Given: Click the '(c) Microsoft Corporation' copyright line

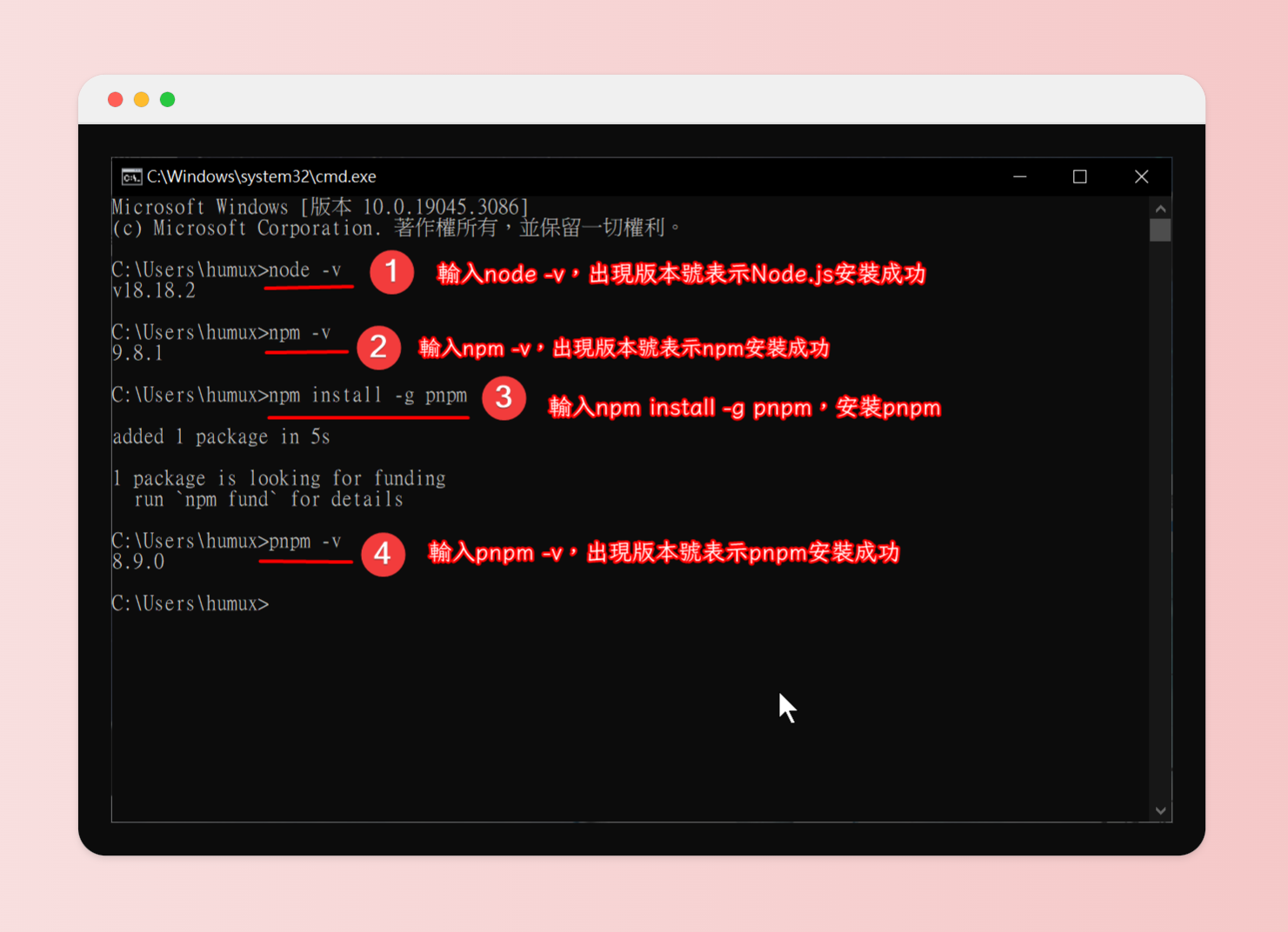Looking at the screenshot, I should (396, 228).
